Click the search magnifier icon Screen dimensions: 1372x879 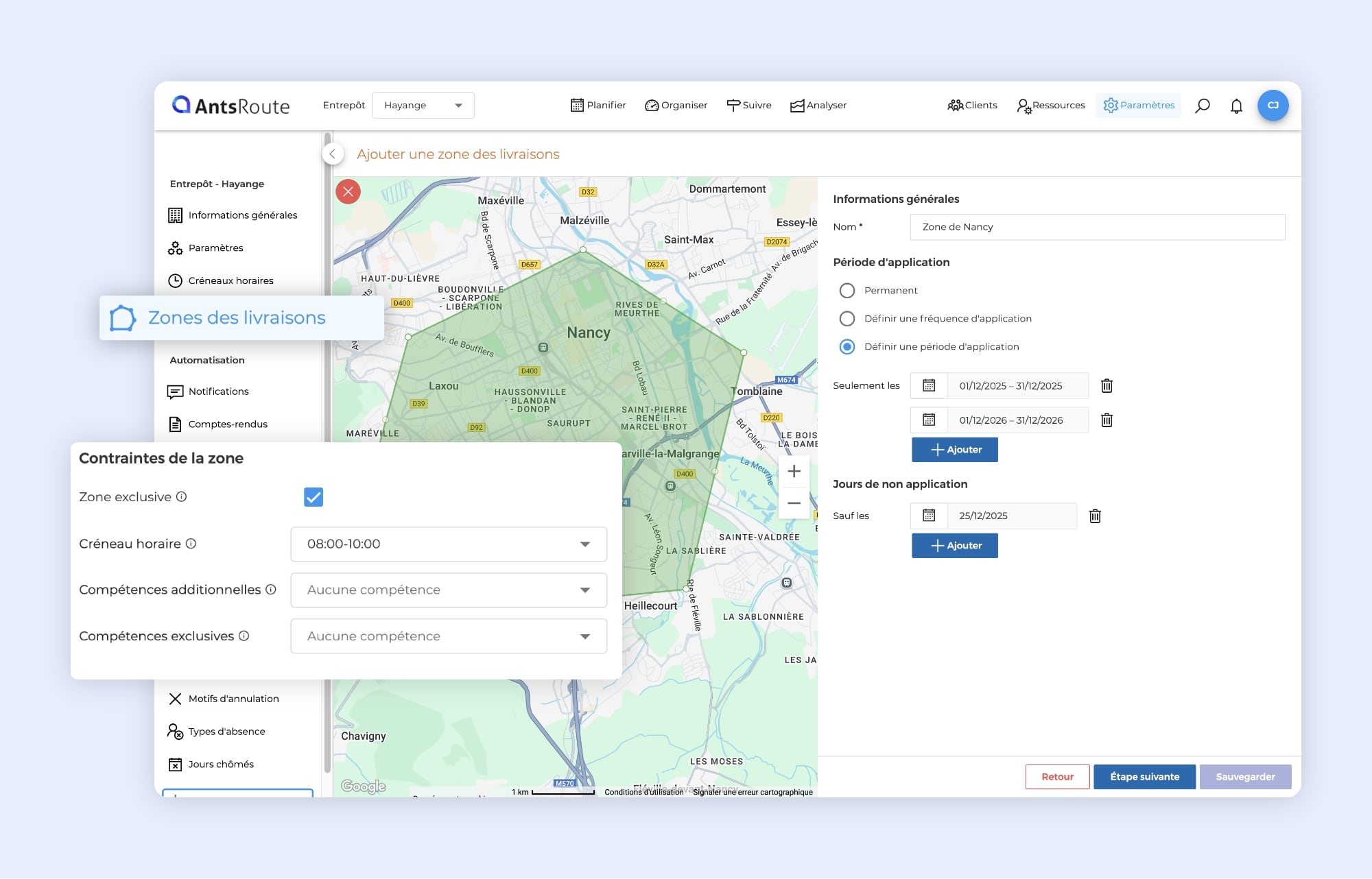click(1202, 106)
